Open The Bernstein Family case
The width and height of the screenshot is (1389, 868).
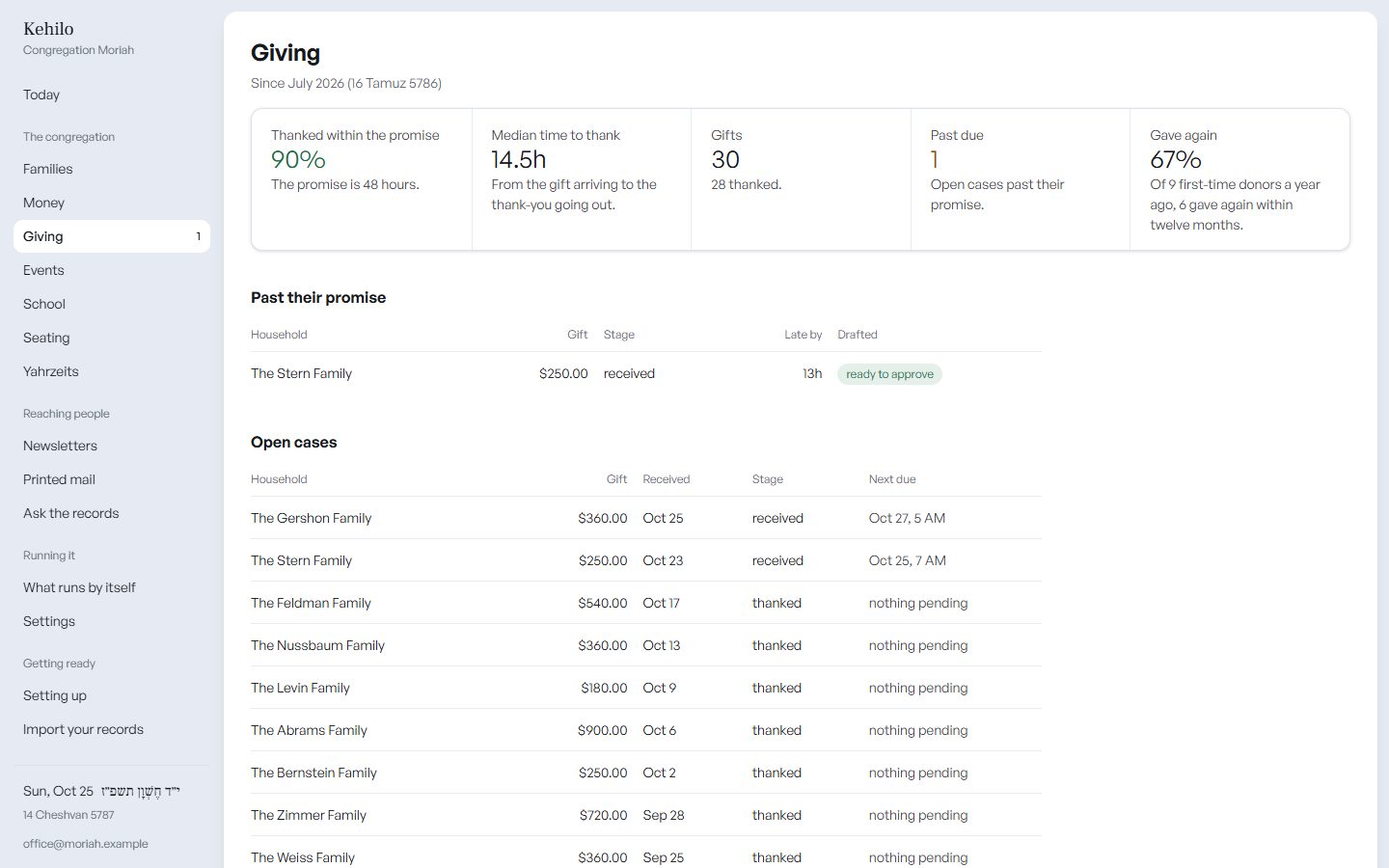tap(646, 773)
